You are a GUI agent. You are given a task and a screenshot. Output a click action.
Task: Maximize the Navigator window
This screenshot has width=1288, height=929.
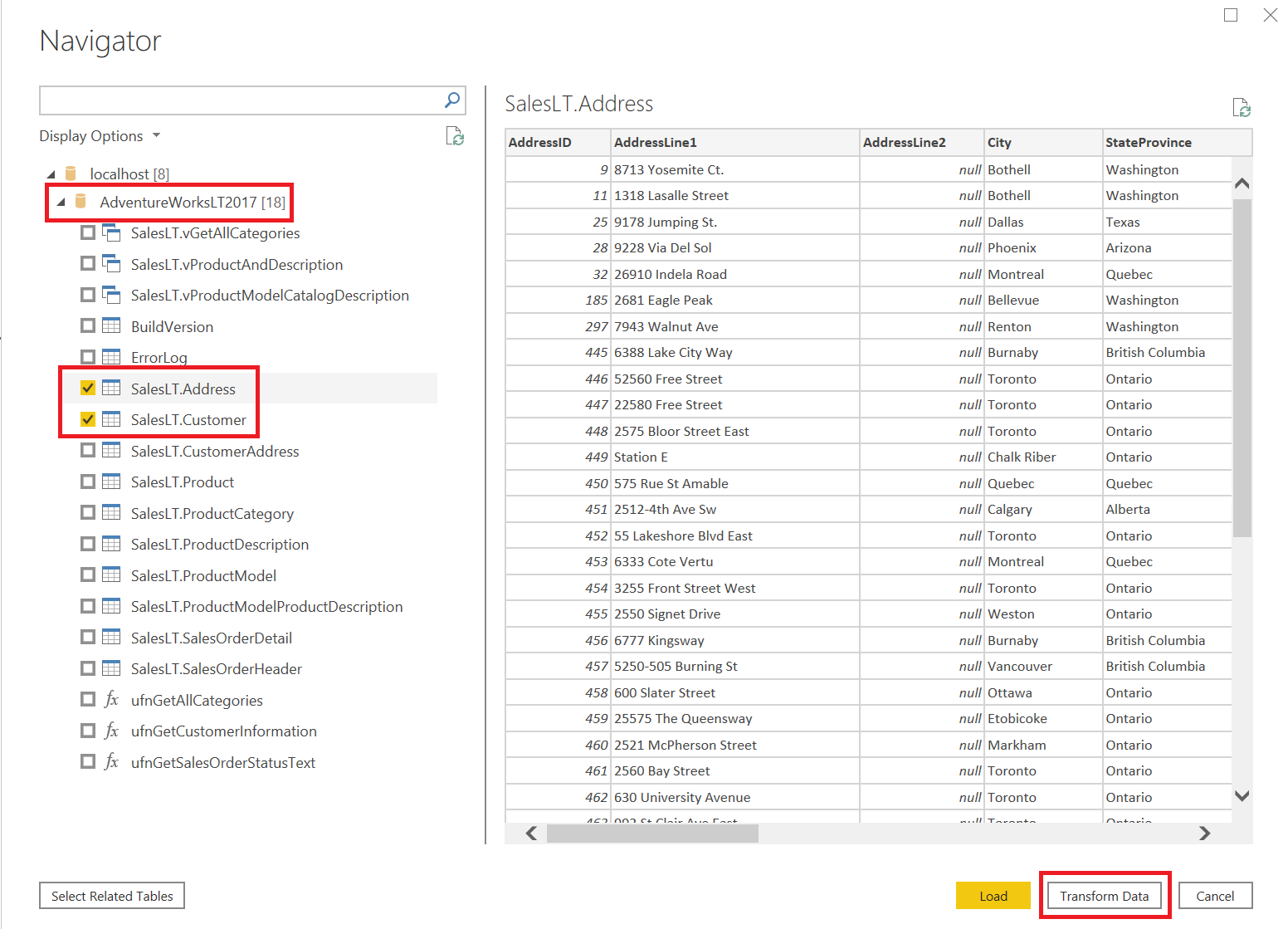pos(1231,15)
